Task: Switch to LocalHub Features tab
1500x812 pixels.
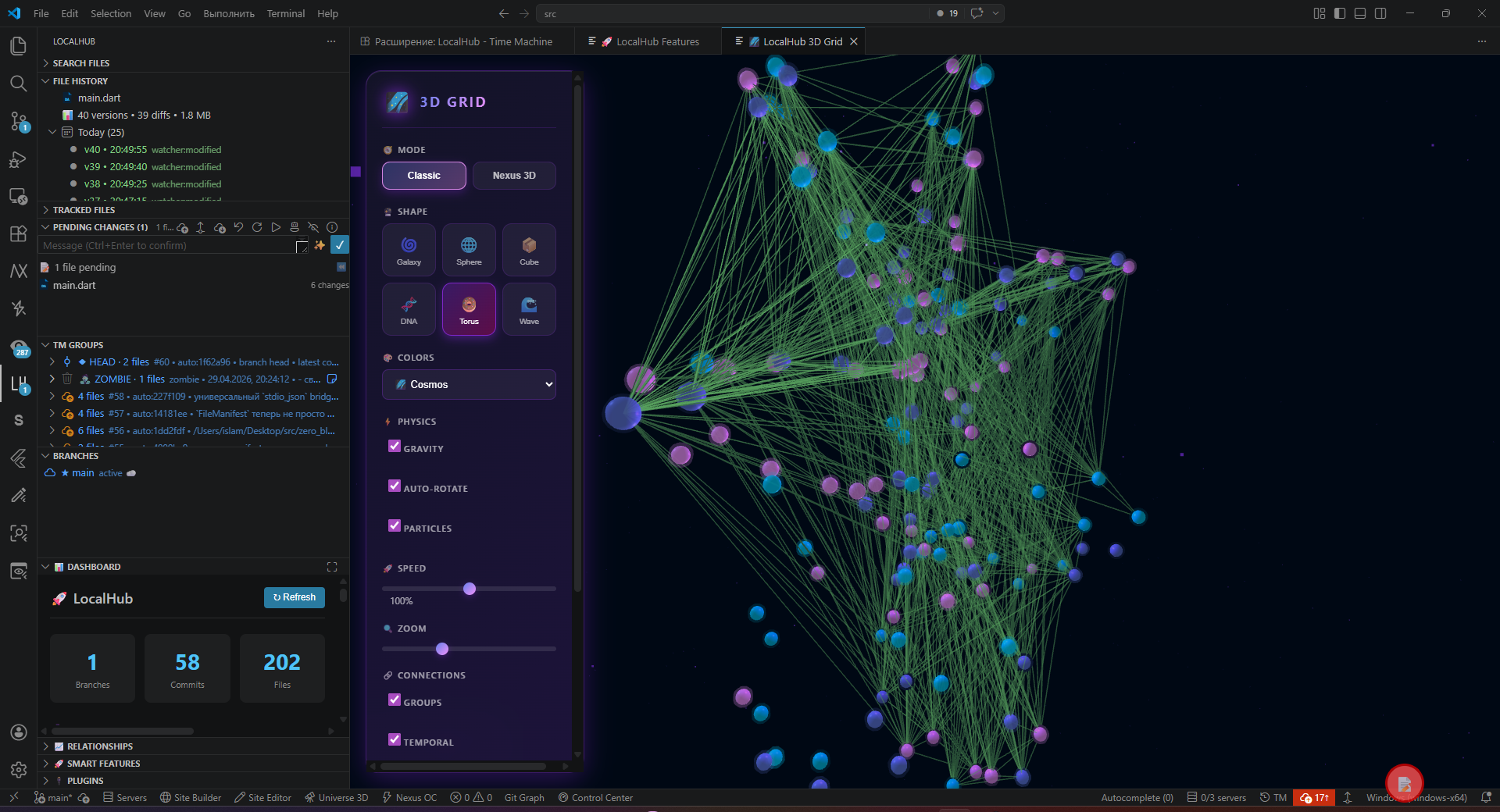Action: tap(648, 41)
